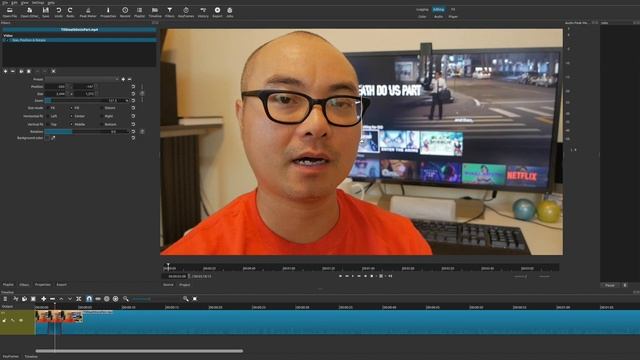
Task: Click the Redo toolbar icon
Action: point(70,12)
